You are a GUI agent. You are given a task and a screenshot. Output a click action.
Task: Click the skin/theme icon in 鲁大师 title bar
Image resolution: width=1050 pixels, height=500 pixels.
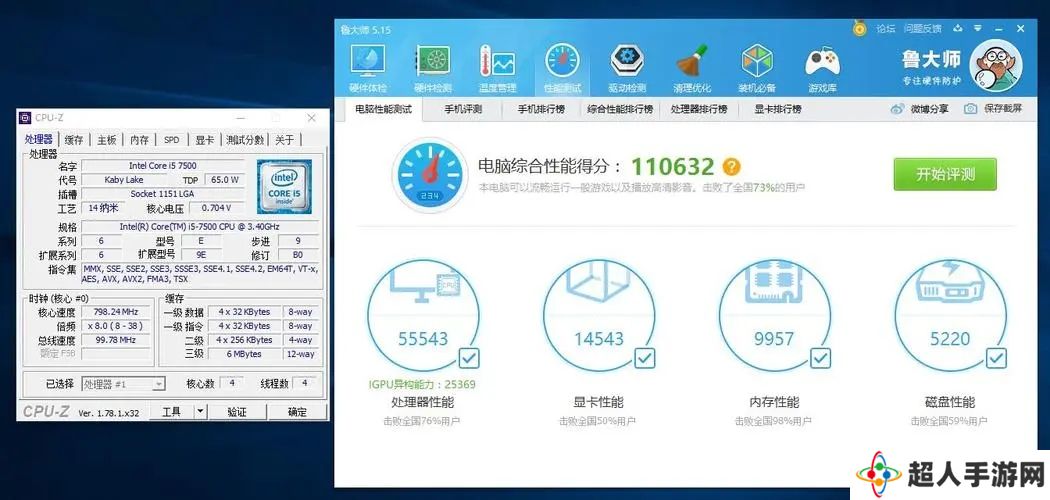pos(958,28)
